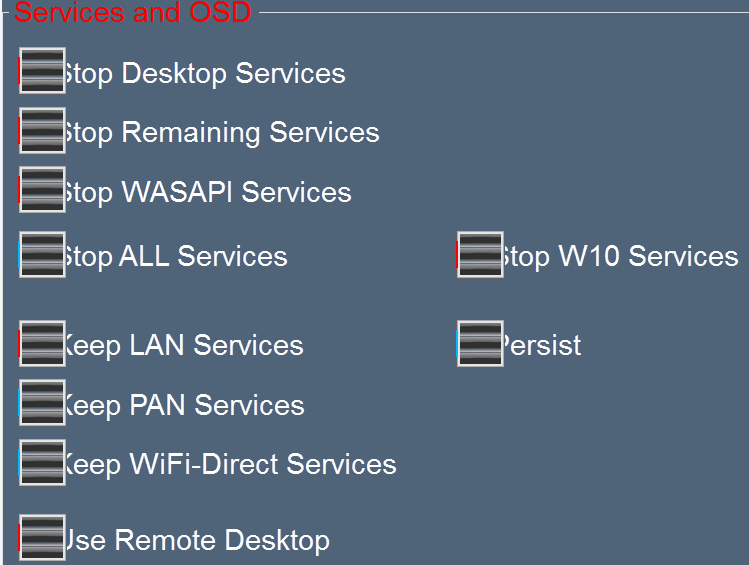Select the 'Use Remote Desktop' text label

coord(197,541)
